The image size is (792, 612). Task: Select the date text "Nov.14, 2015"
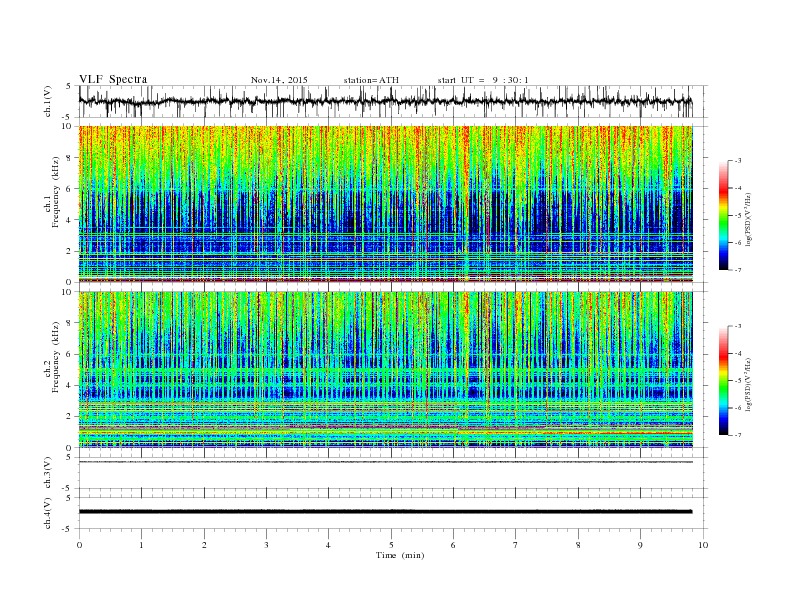[279, 80]
